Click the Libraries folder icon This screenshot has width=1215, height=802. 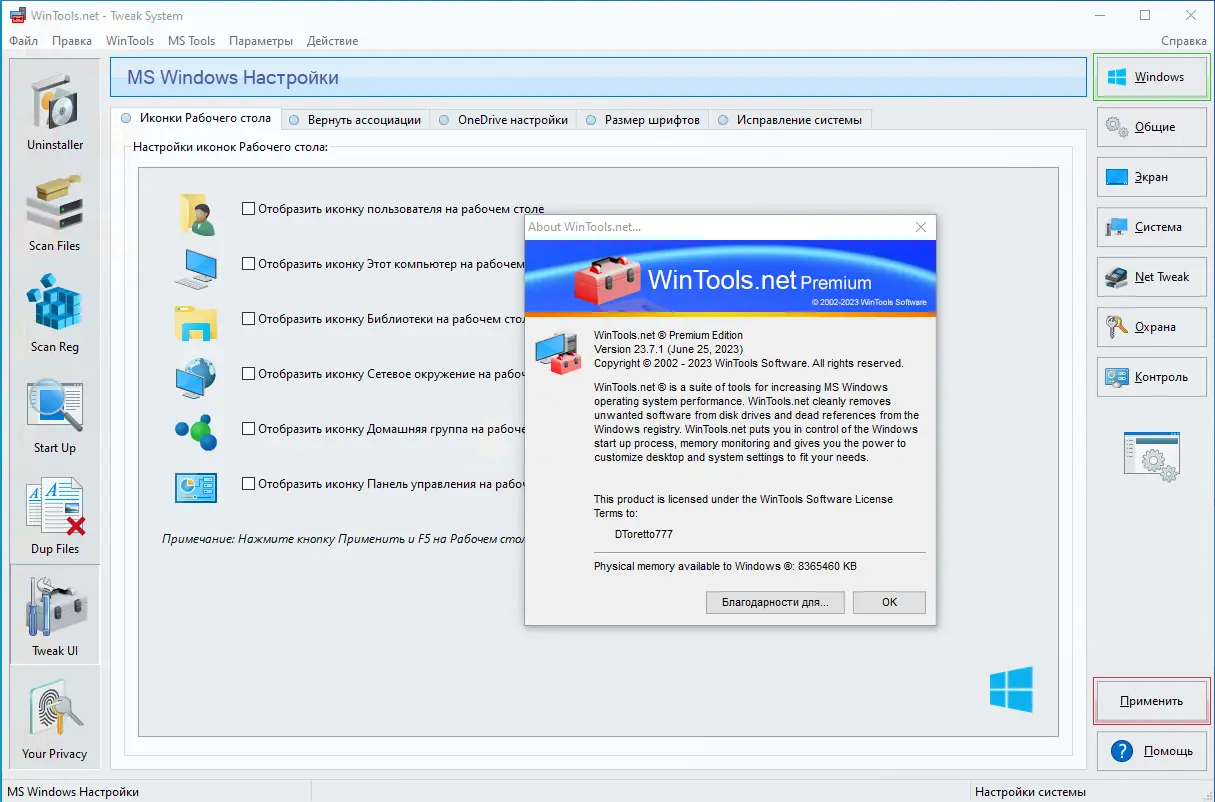(196, 323)
